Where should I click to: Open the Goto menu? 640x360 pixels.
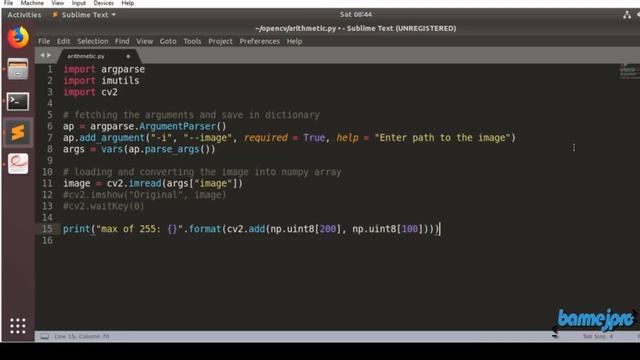[x=168, y=41]
